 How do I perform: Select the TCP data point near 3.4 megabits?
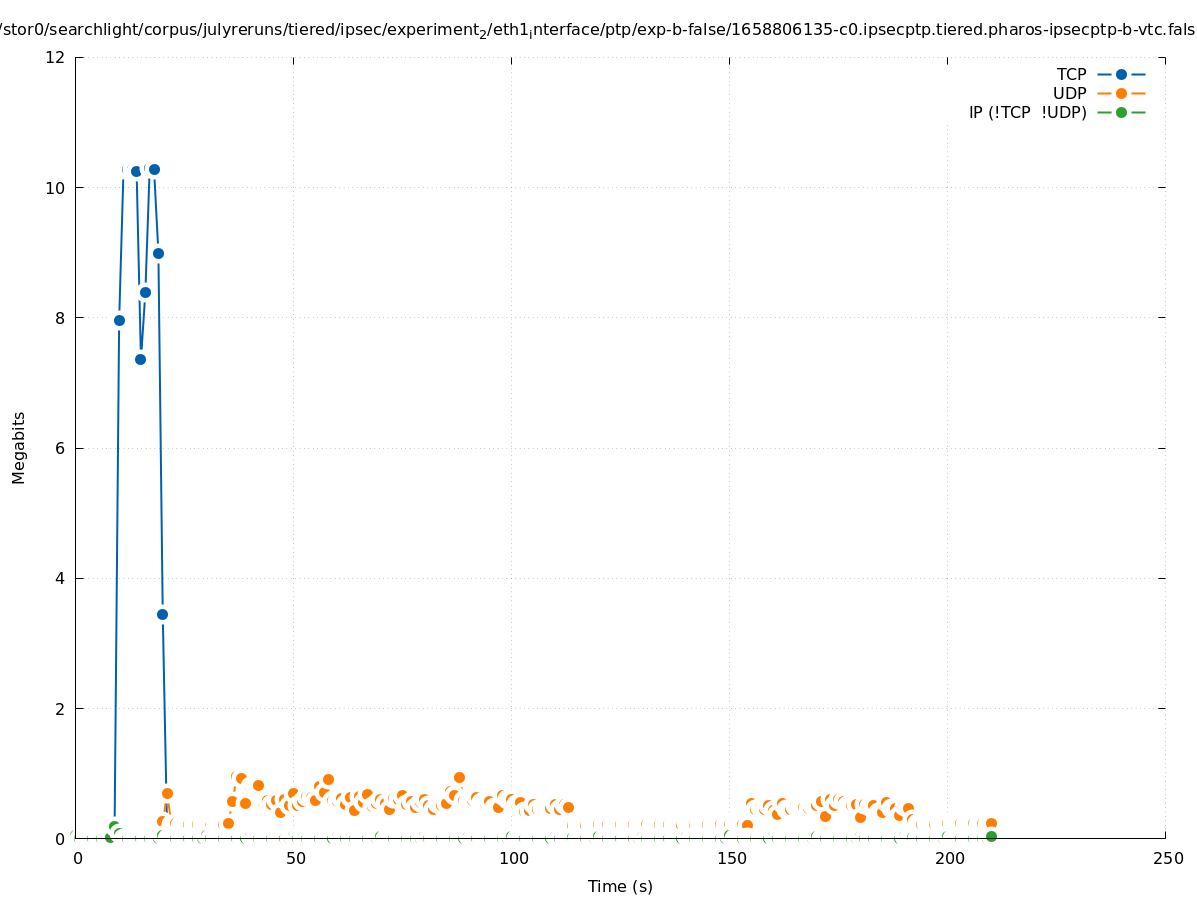point(162,614)
